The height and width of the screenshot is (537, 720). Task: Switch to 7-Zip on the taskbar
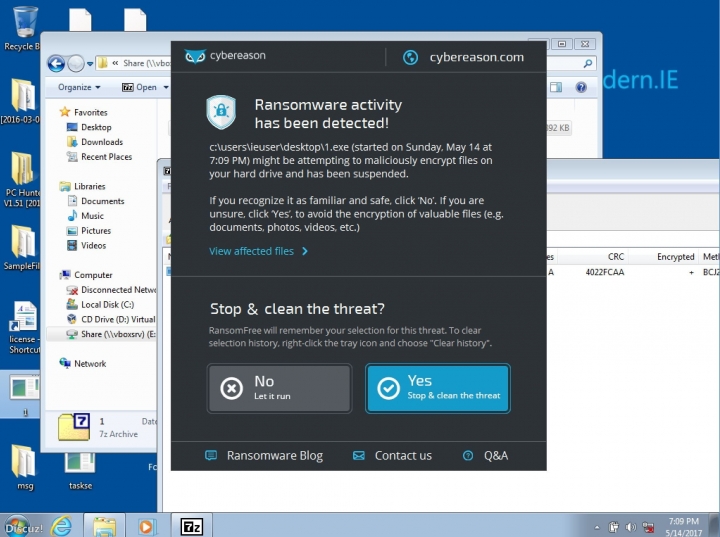(191, 526)
